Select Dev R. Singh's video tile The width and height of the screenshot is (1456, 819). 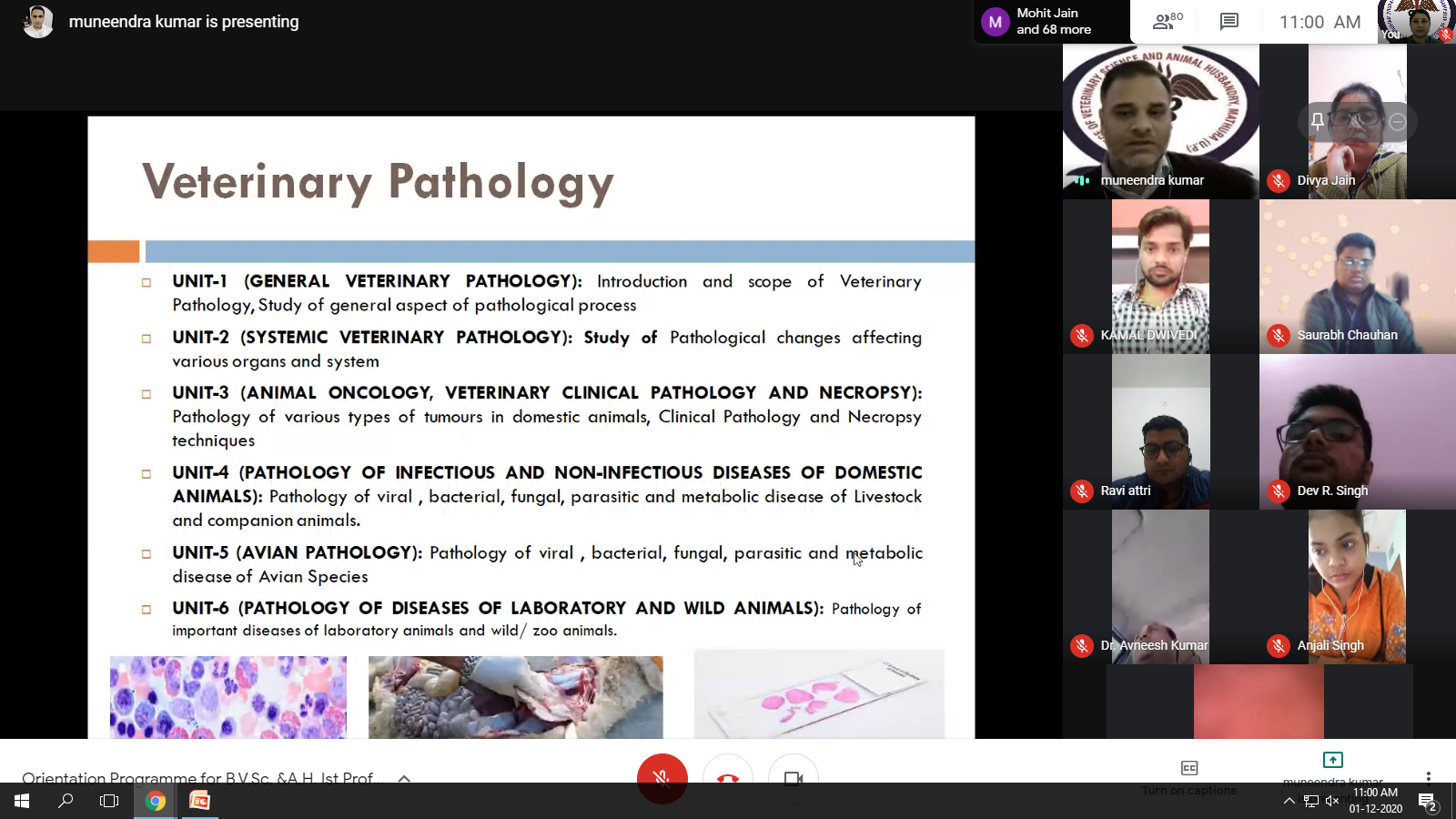pos(1358,431)
